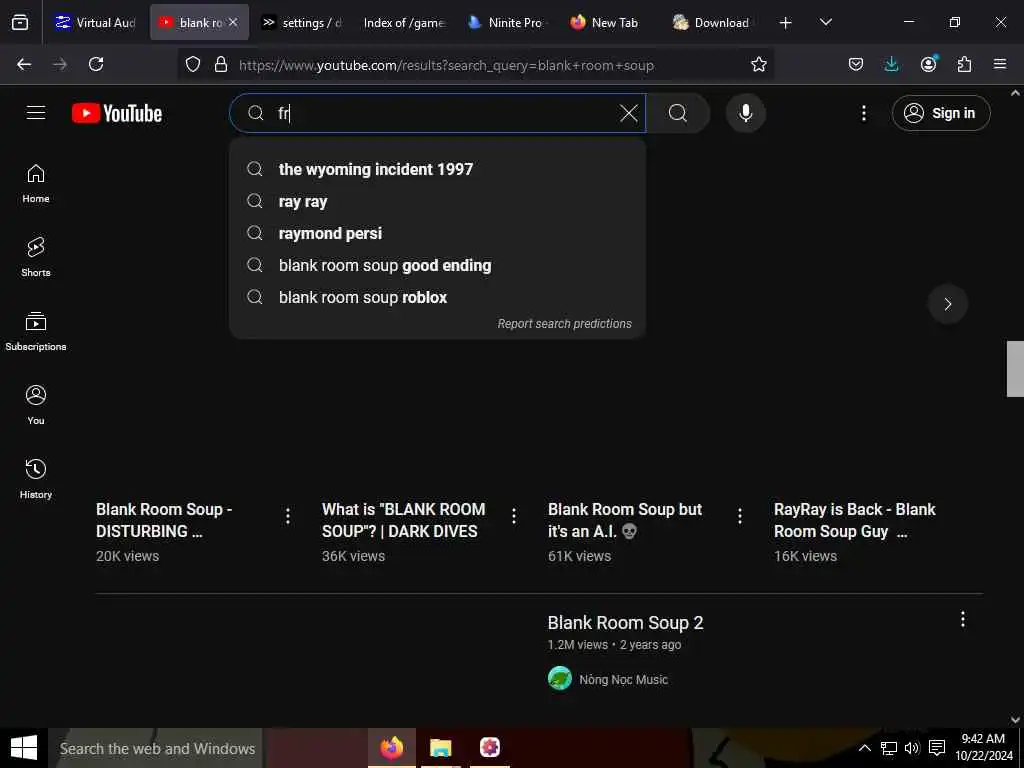This screenshot has height=768, width=1024.
Task: Reload the page
Action: point(96,64)
